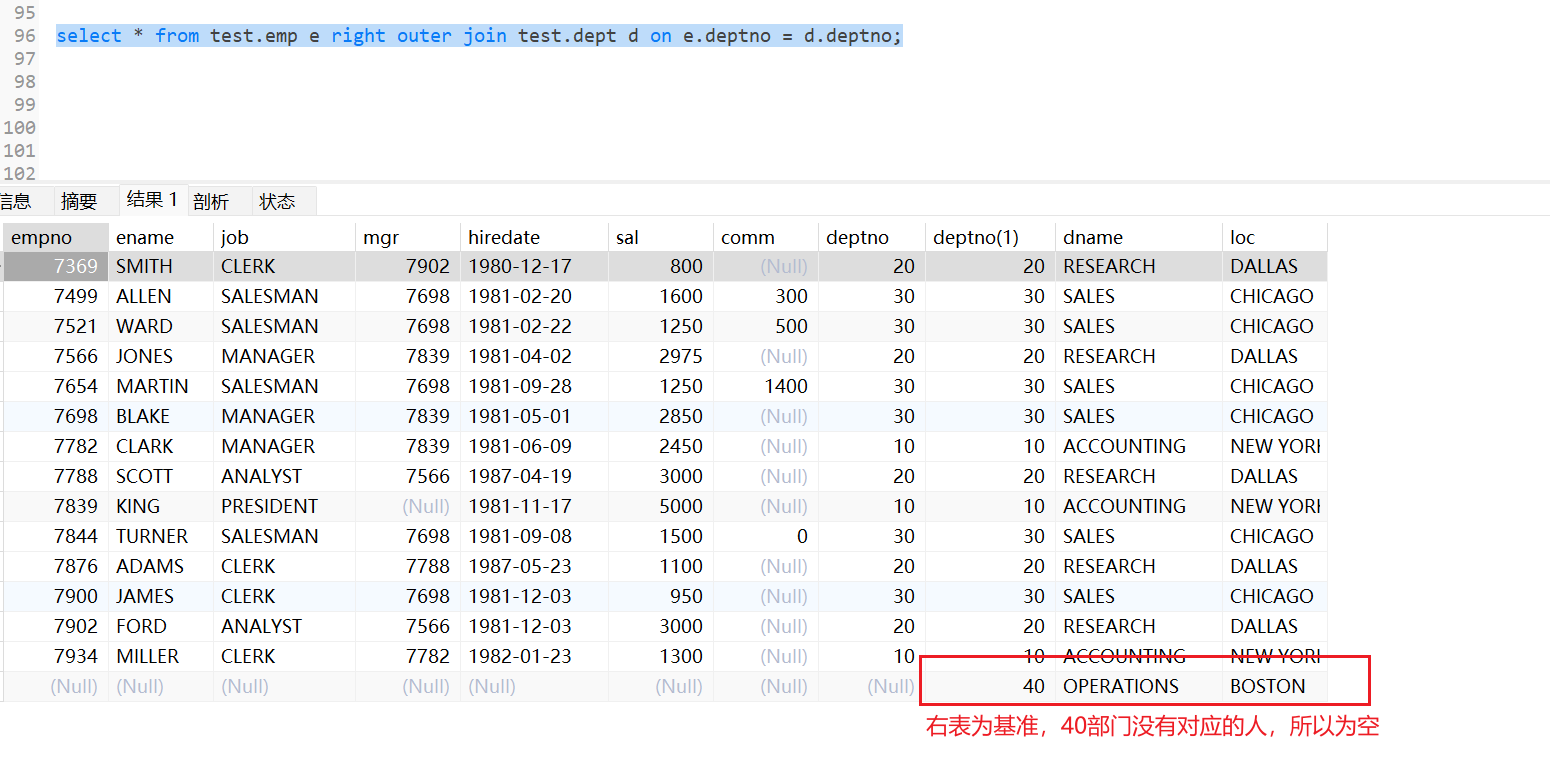Viewport: 1550px width, 770px height.
Task: Click the 结果 1 tab
Action: (x=152, y=200)
